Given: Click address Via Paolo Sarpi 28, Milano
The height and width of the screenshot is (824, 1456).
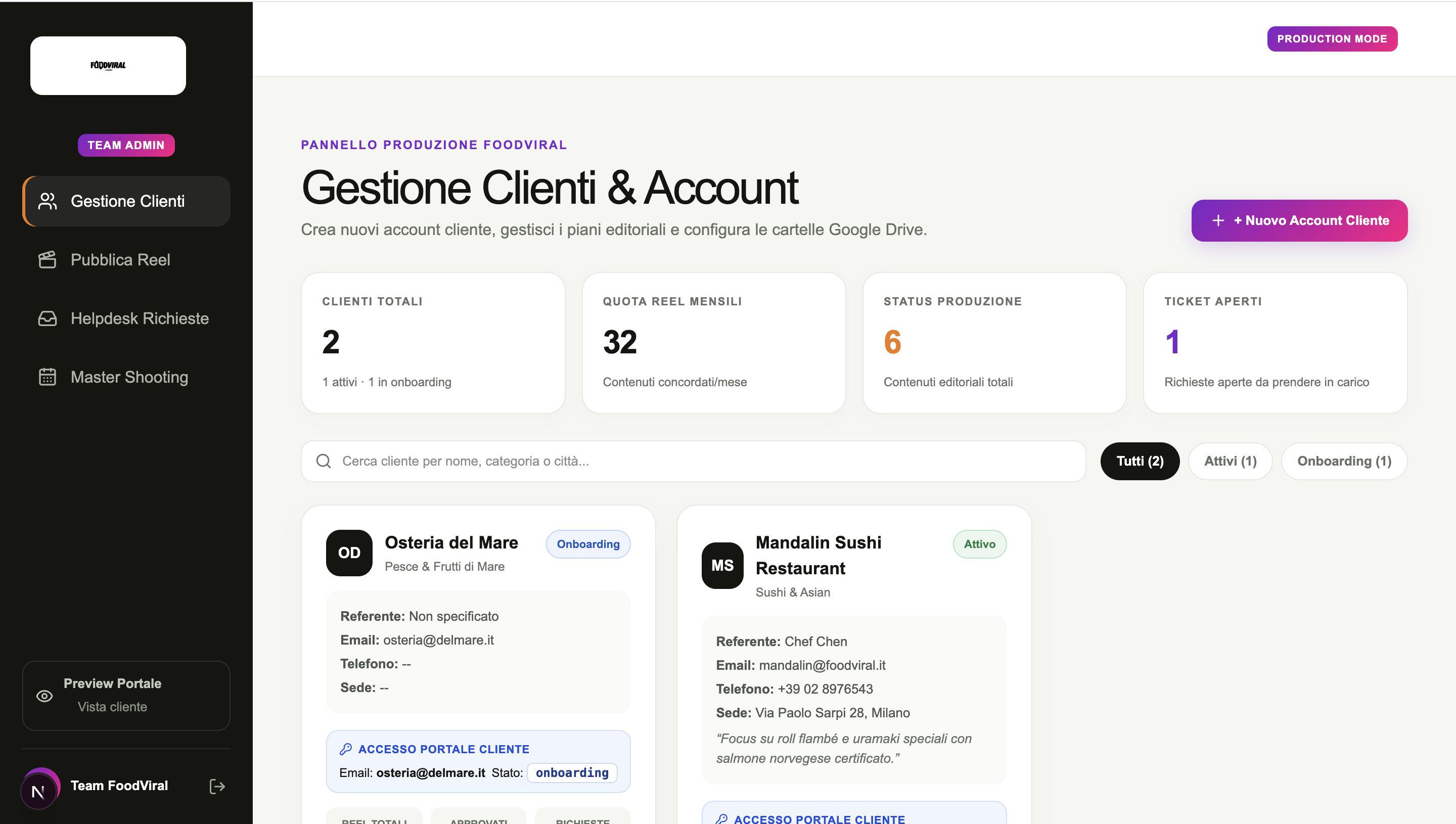Looking at the screenshot, I should [x=833, y=713].
